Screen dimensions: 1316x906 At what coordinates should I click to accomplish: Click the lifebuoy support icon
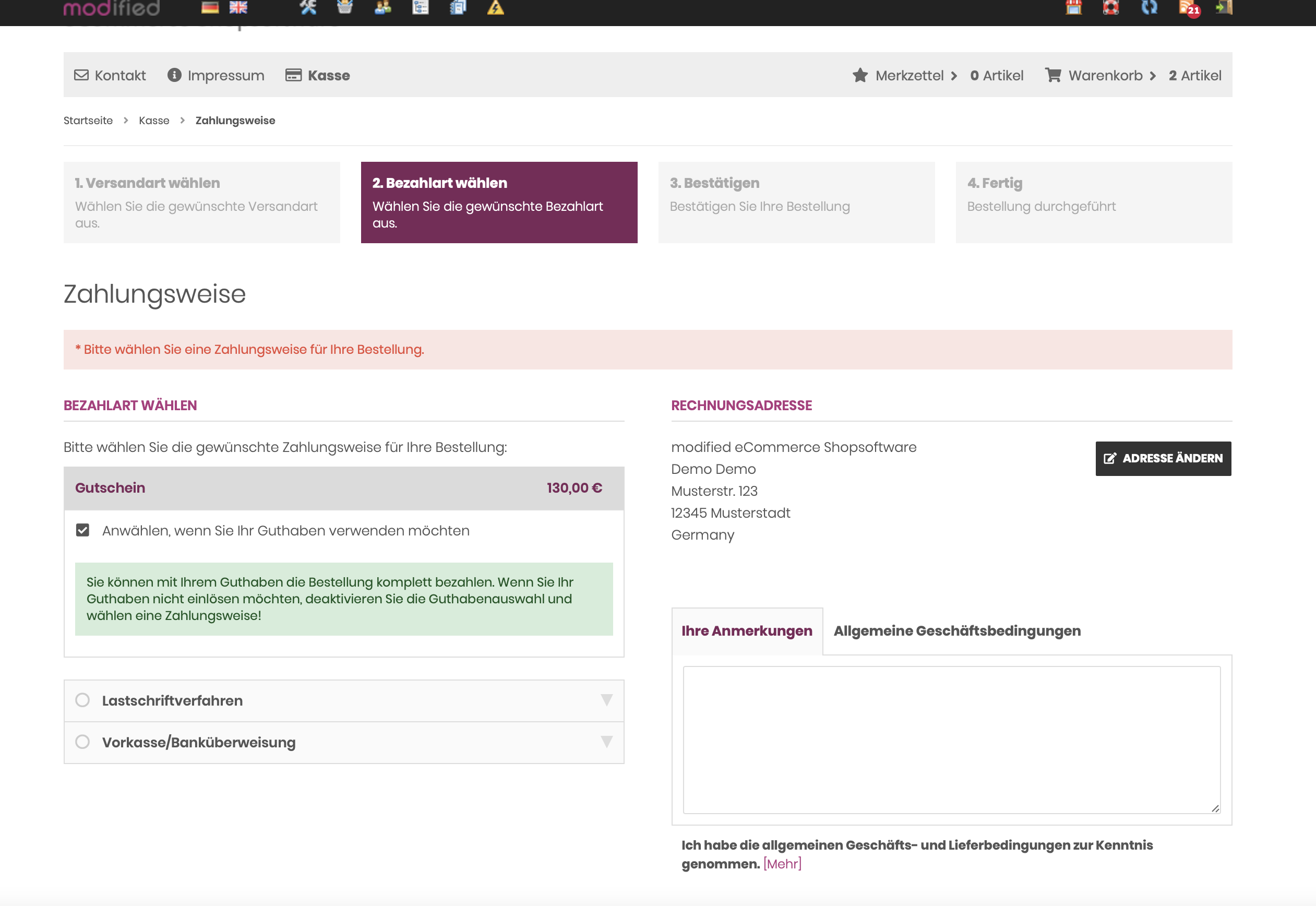pyautogui.click(x=1110, y=7)
